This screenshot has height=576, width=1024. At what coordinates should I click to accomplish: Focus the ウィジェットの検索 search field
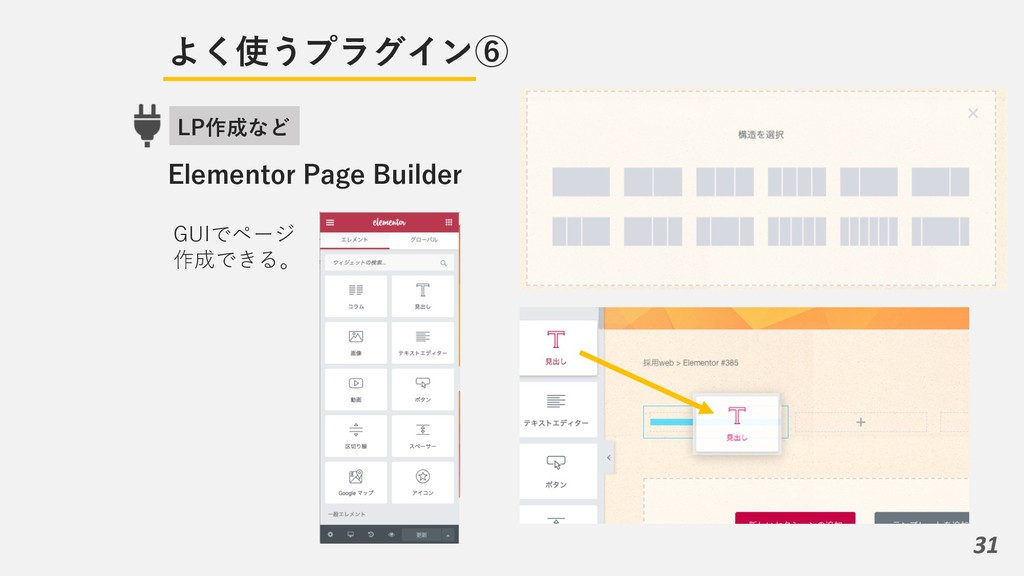(389, 263)
